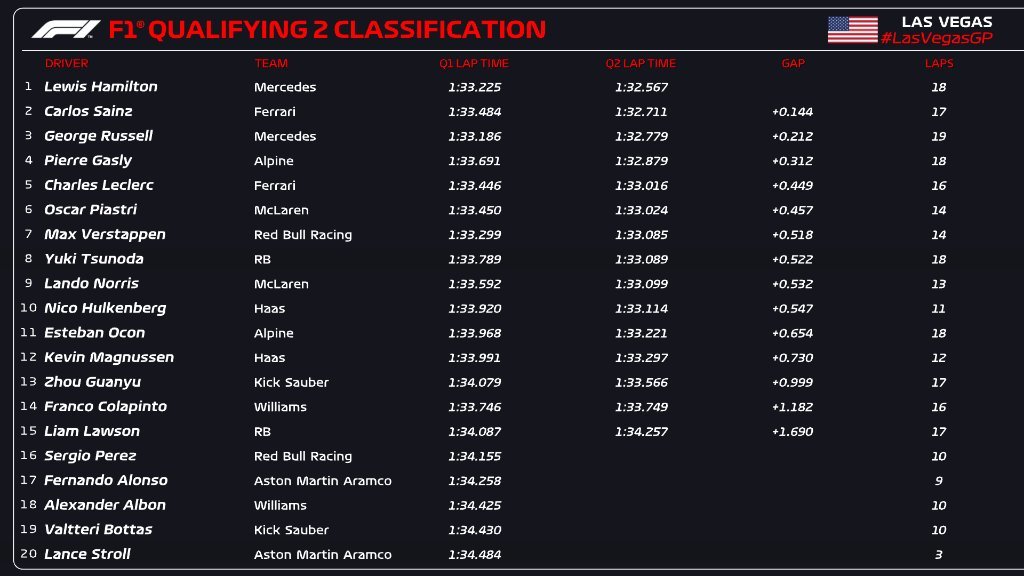Click the United States flag icon
1024x576 pixels.
[x=852, y=29]
